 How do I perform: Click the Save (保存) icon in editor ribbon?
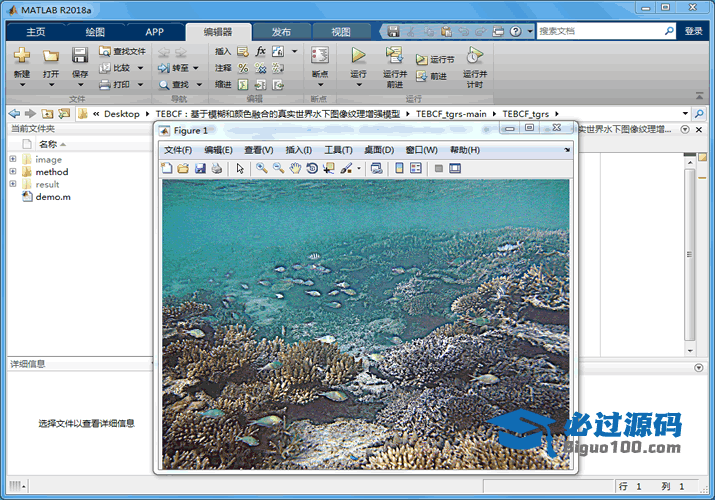pos(80,56)
